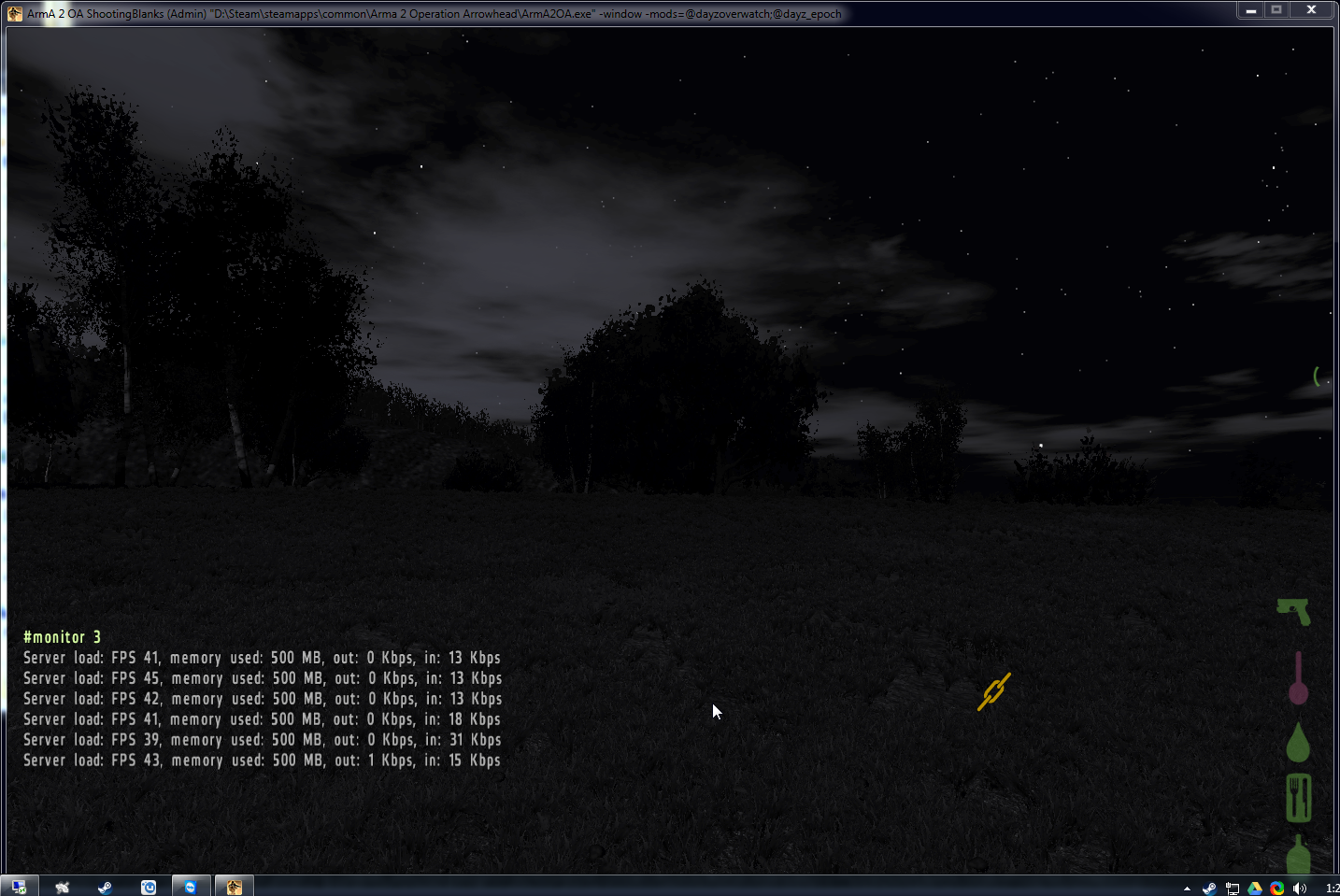
Task: Show hidden system tray icons
Action: (1187, 889)
